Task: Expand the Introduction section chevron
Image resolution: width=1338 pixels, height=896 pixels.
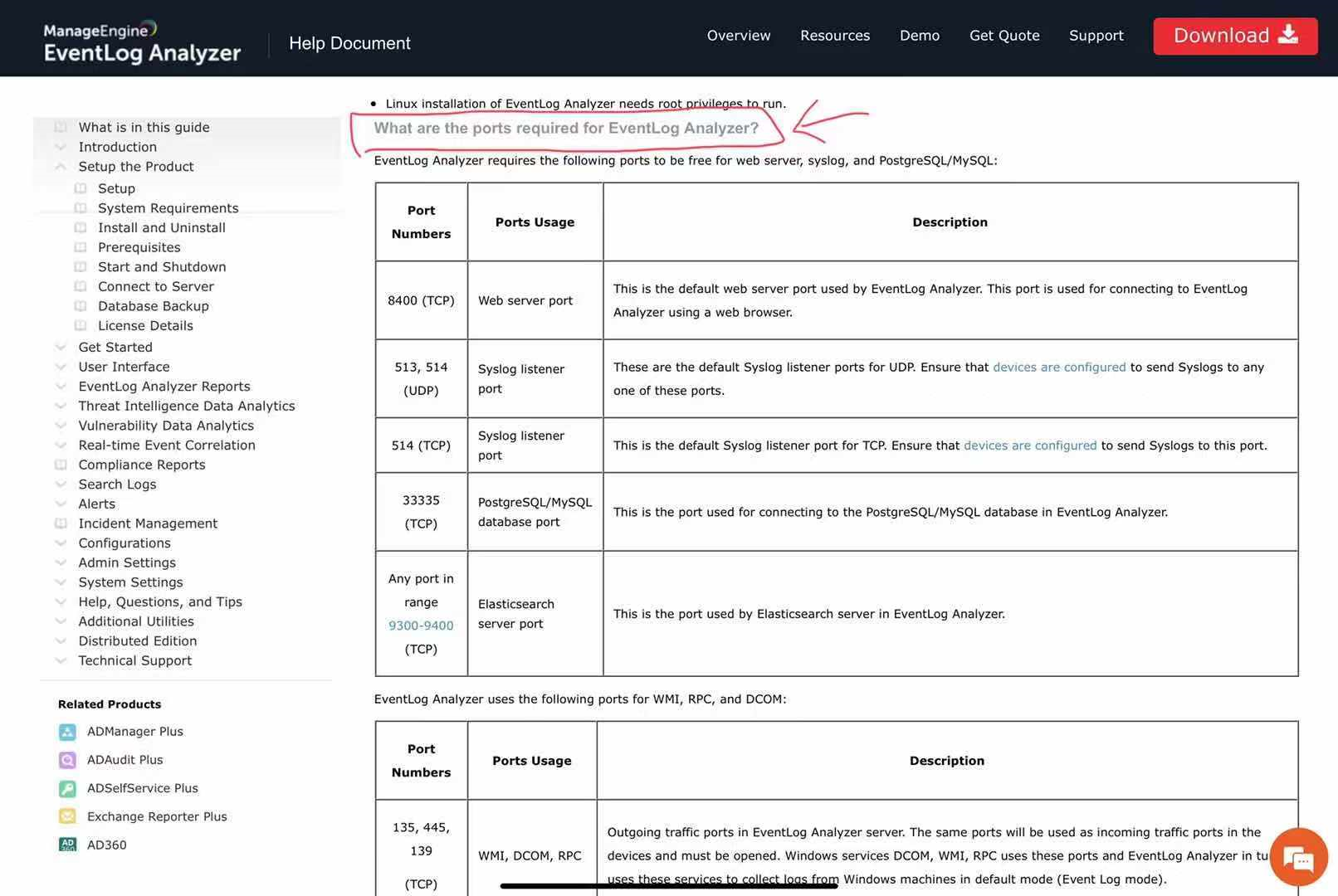Action: pos(61,147)
